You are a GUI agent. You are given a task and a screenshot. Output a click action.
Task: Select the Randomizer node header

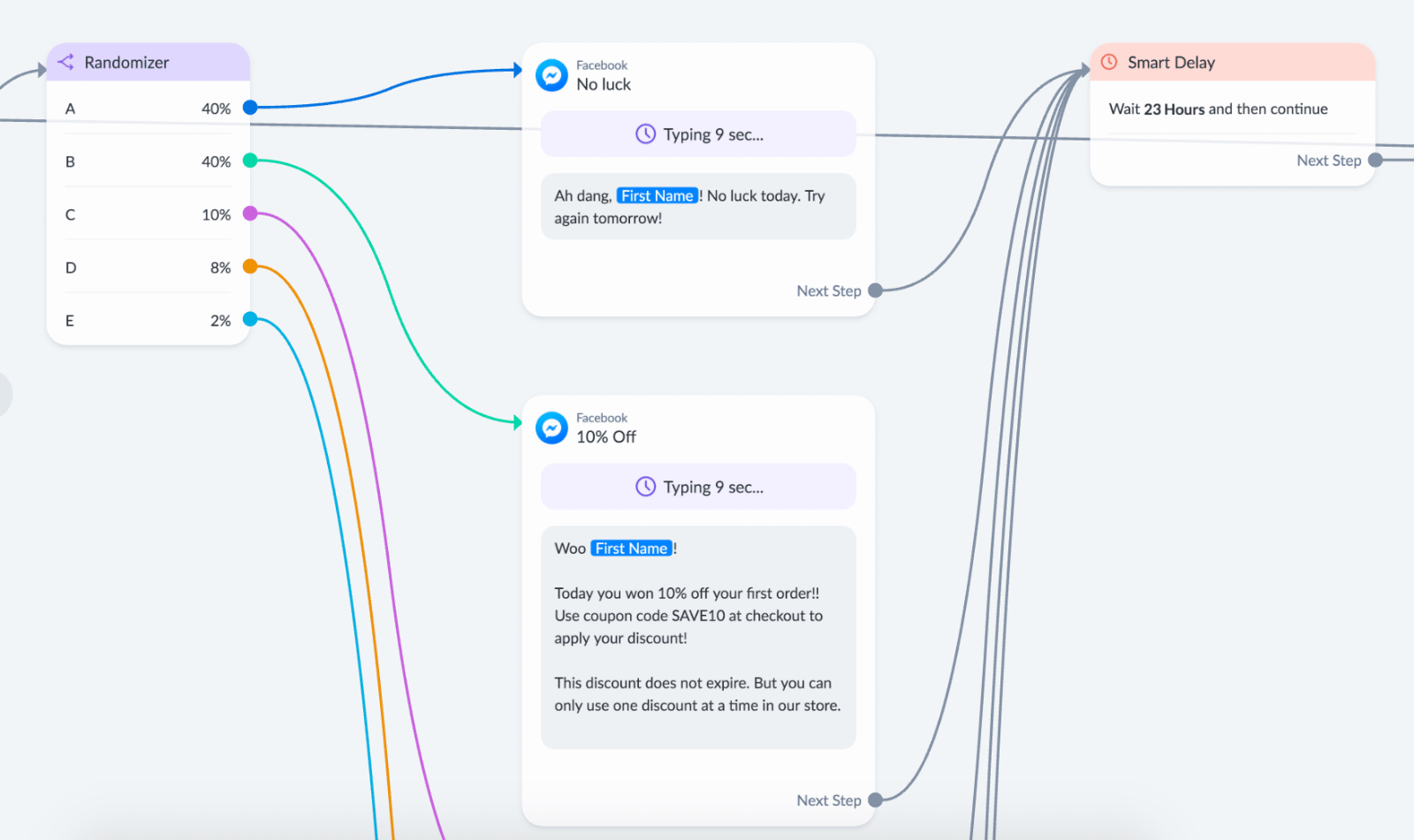coord(148,62)
